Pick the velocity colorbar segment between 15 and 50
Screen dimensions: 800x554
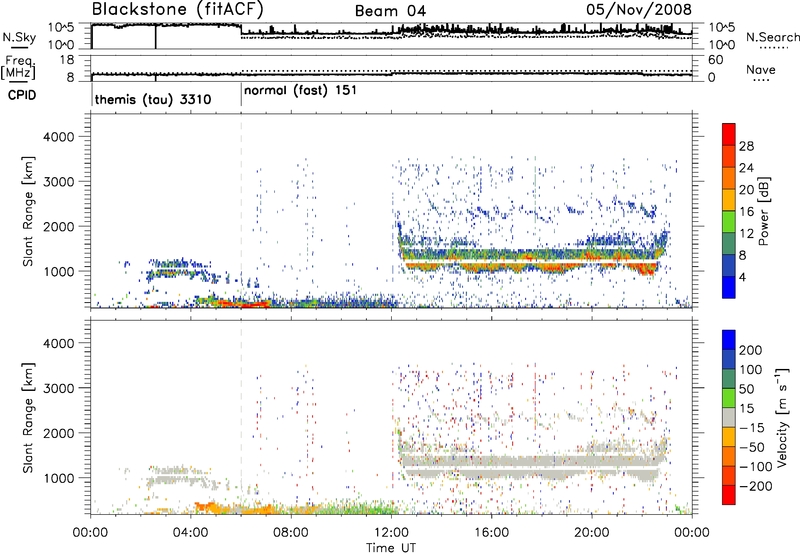pyautogui.click(x=729, y=398)
